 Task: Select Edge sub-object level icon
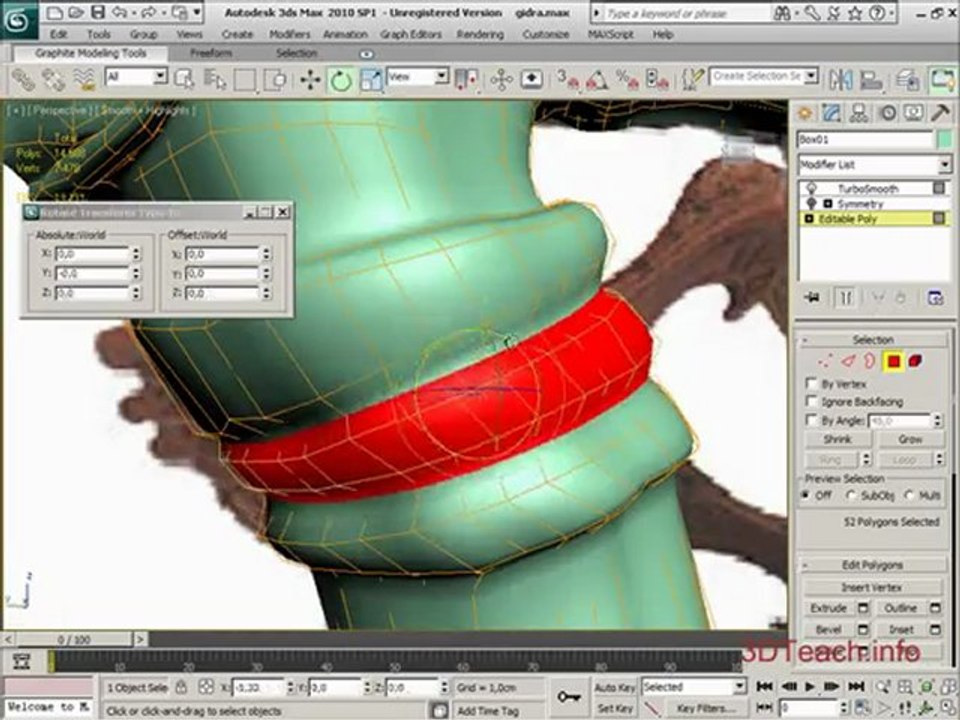point(847,361)
